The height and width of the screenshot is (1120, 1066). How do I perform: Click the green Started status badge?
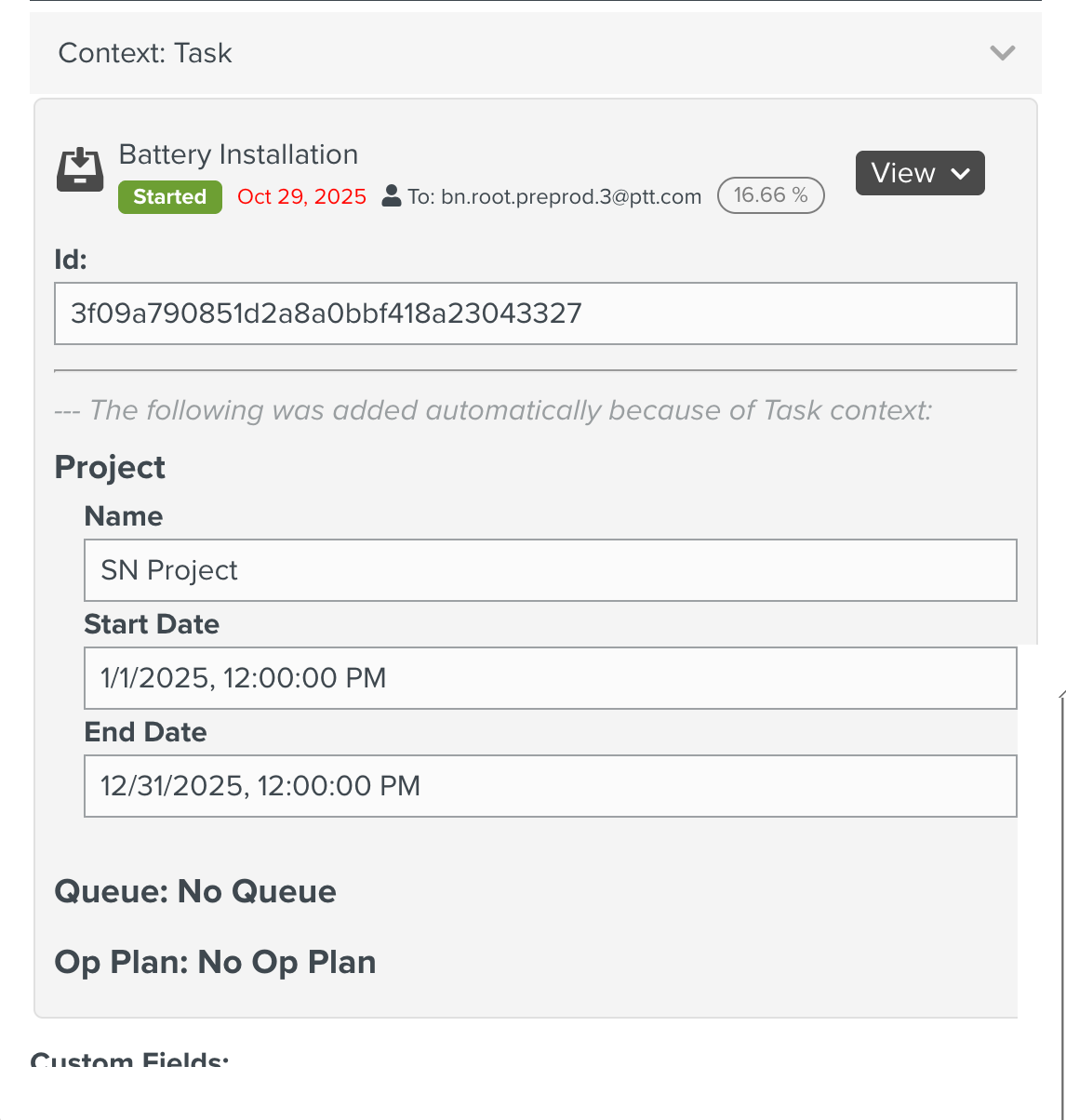pyautogui.click(x=169, y=197)
